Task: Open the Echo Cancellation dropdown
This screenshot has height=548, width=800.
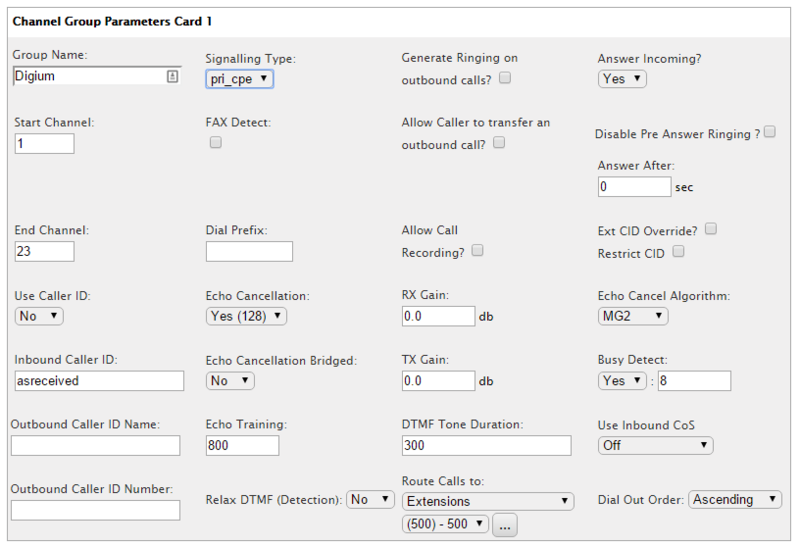Action: pyautogui.click(x=246, y=316)
